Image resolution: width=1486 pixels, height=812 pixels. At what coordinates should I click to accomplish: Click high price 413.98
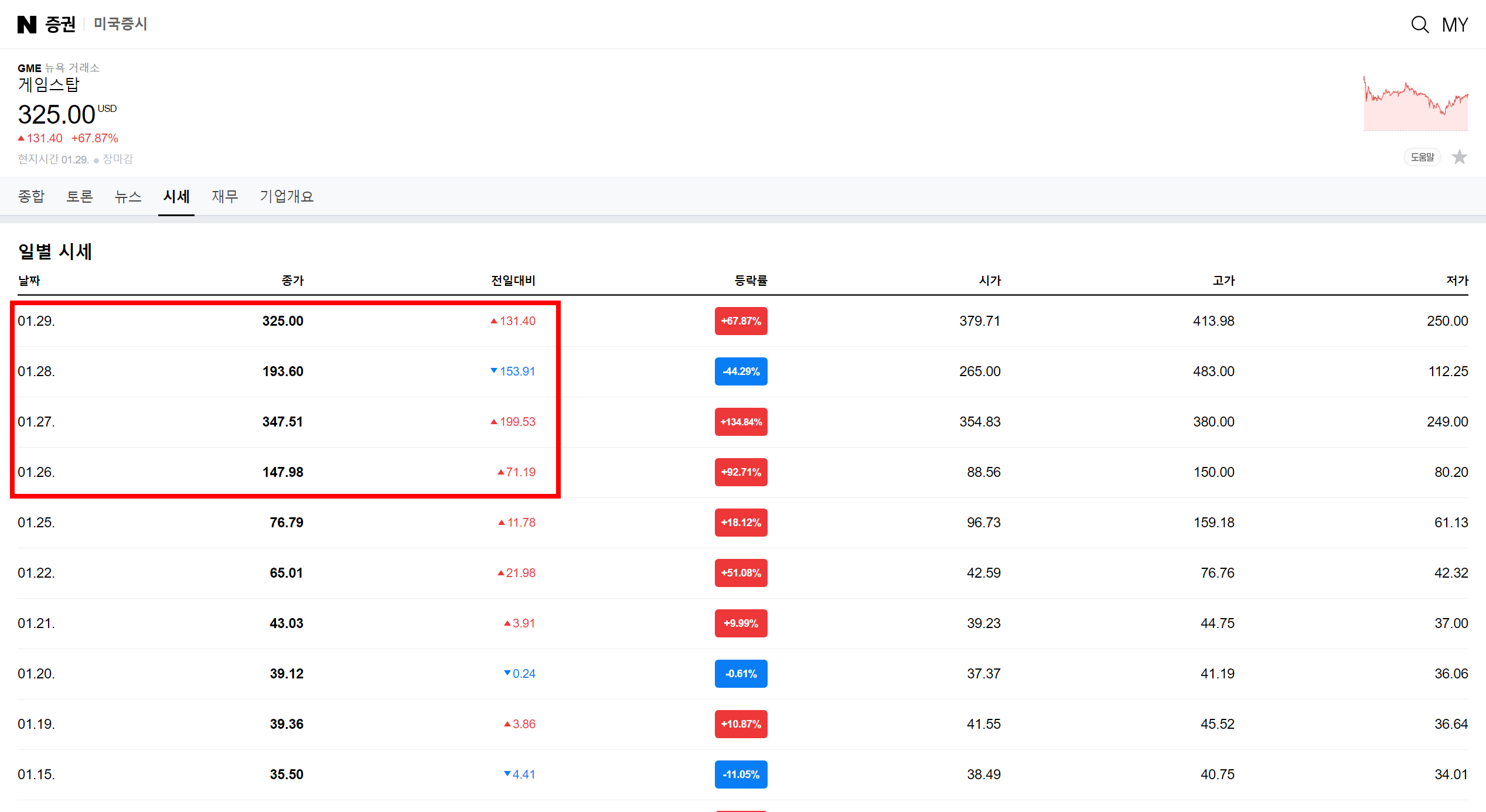(1214, 321)
